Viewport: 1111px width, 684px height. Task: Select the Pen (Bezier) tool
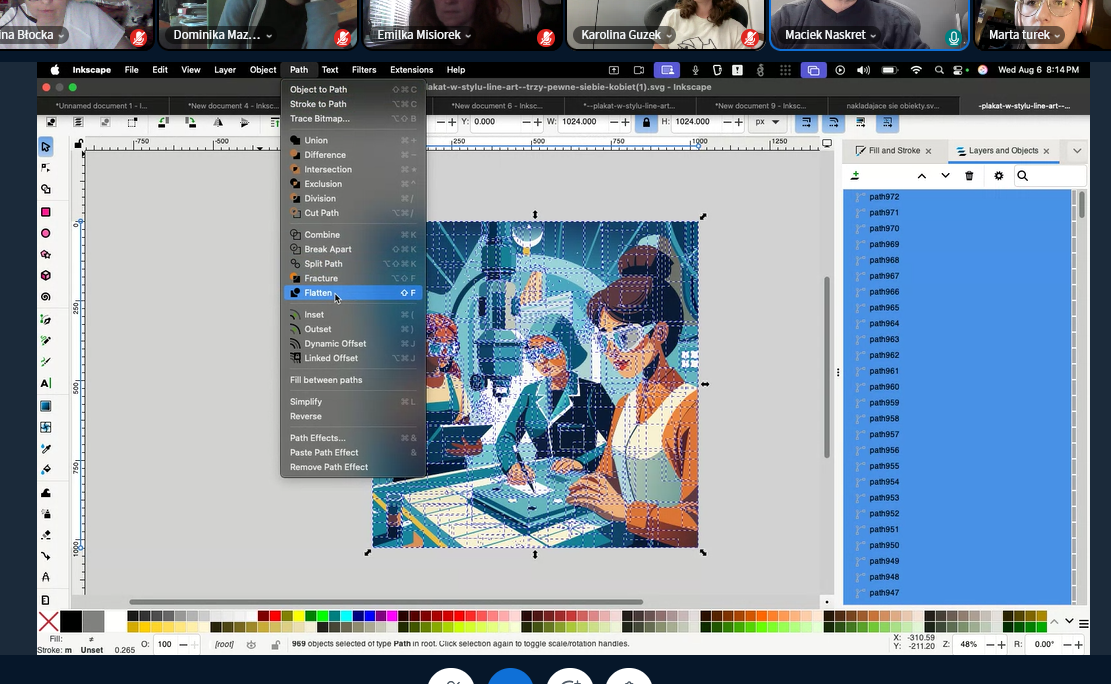pos(46,320)
